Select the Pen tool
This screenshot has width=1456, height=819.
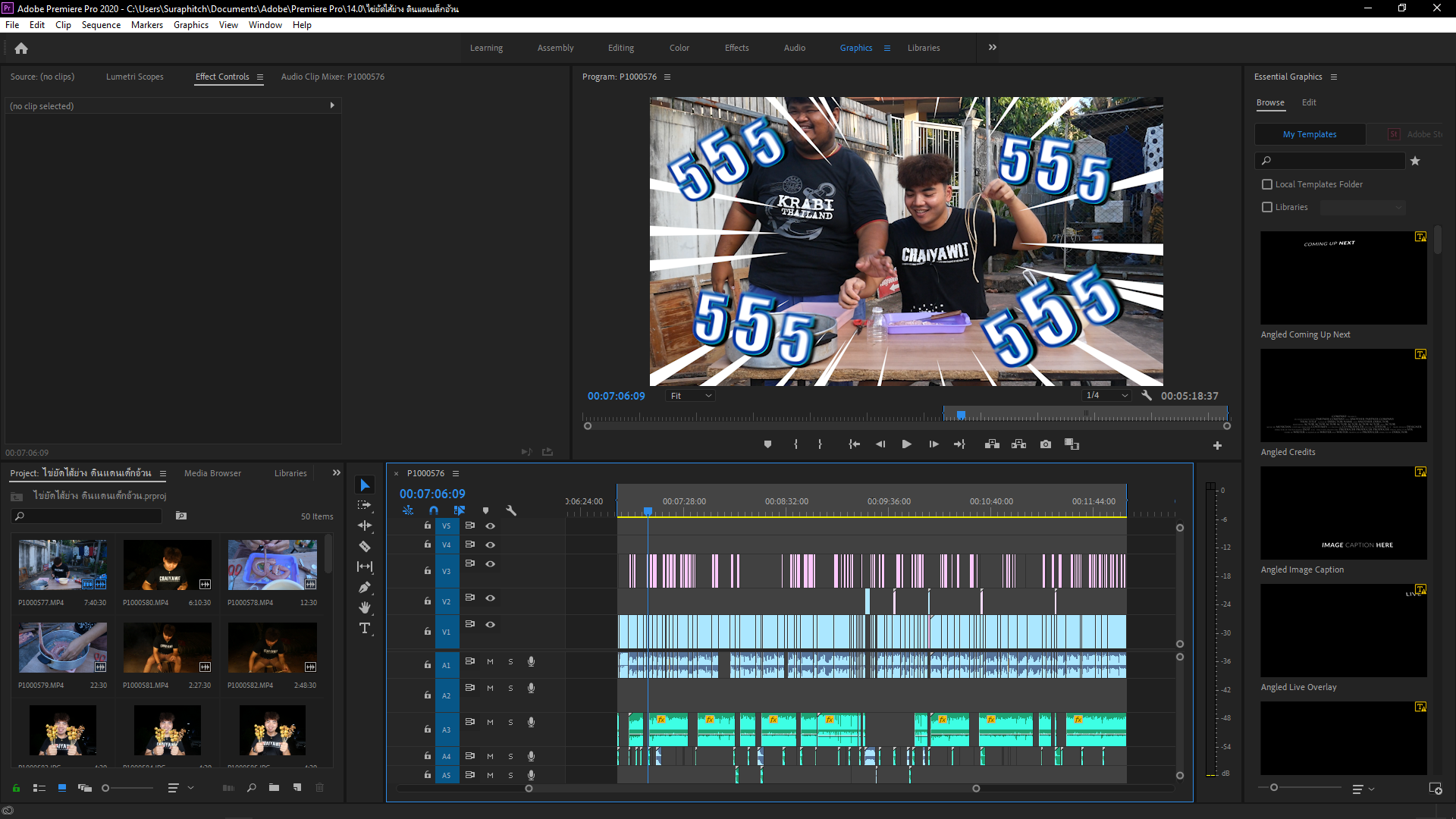[x=365, y=587]
